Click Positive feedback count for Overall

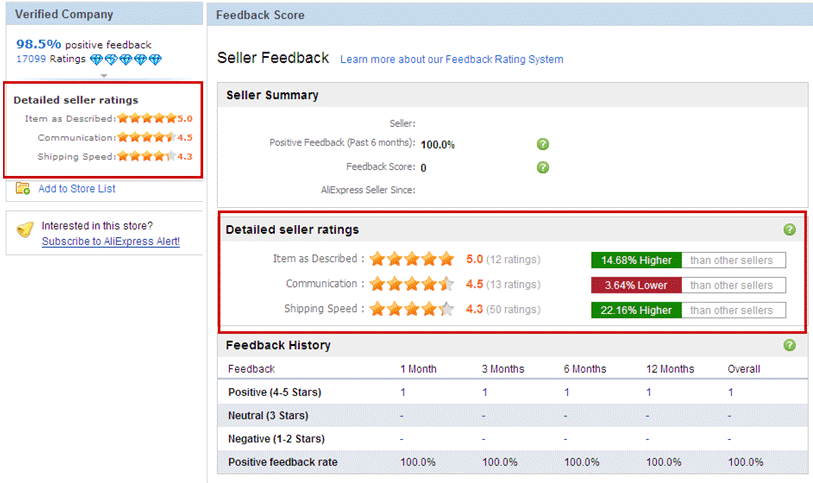(x=731, y=392)
